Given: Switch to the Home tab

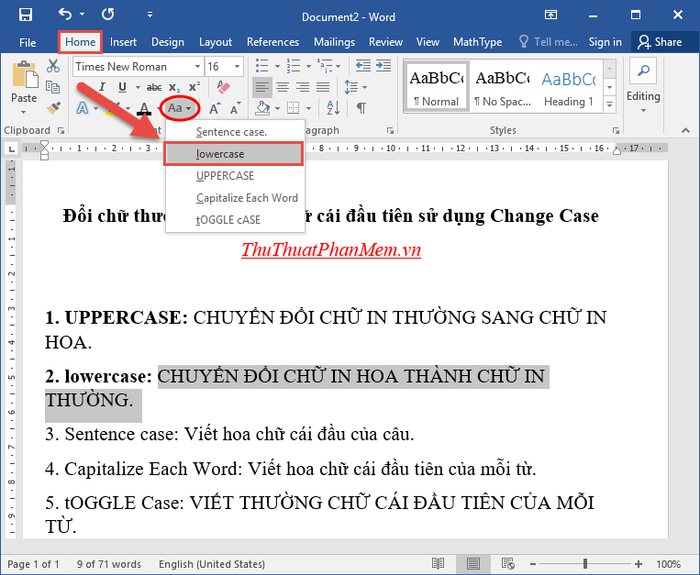Looking at the screenshot, I should (80, 42).
